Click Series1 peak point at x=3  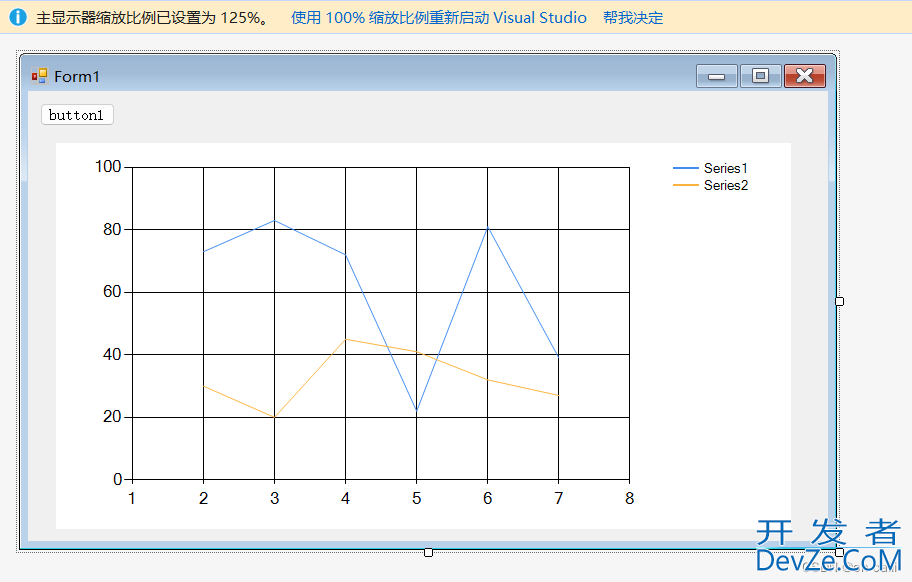[x=274, y=220]
